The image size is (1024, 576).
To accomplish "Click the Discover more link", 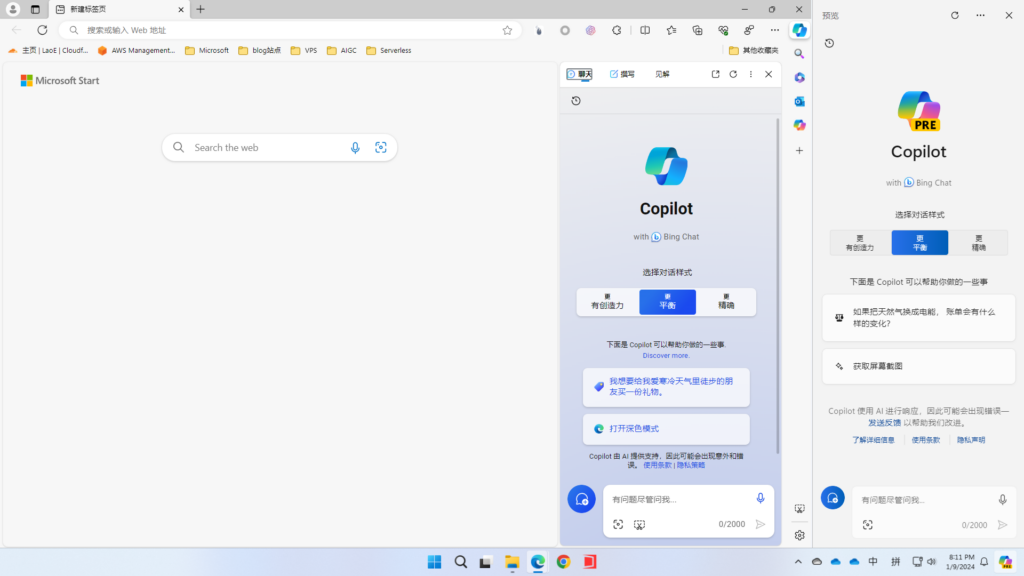I will 666,355.
